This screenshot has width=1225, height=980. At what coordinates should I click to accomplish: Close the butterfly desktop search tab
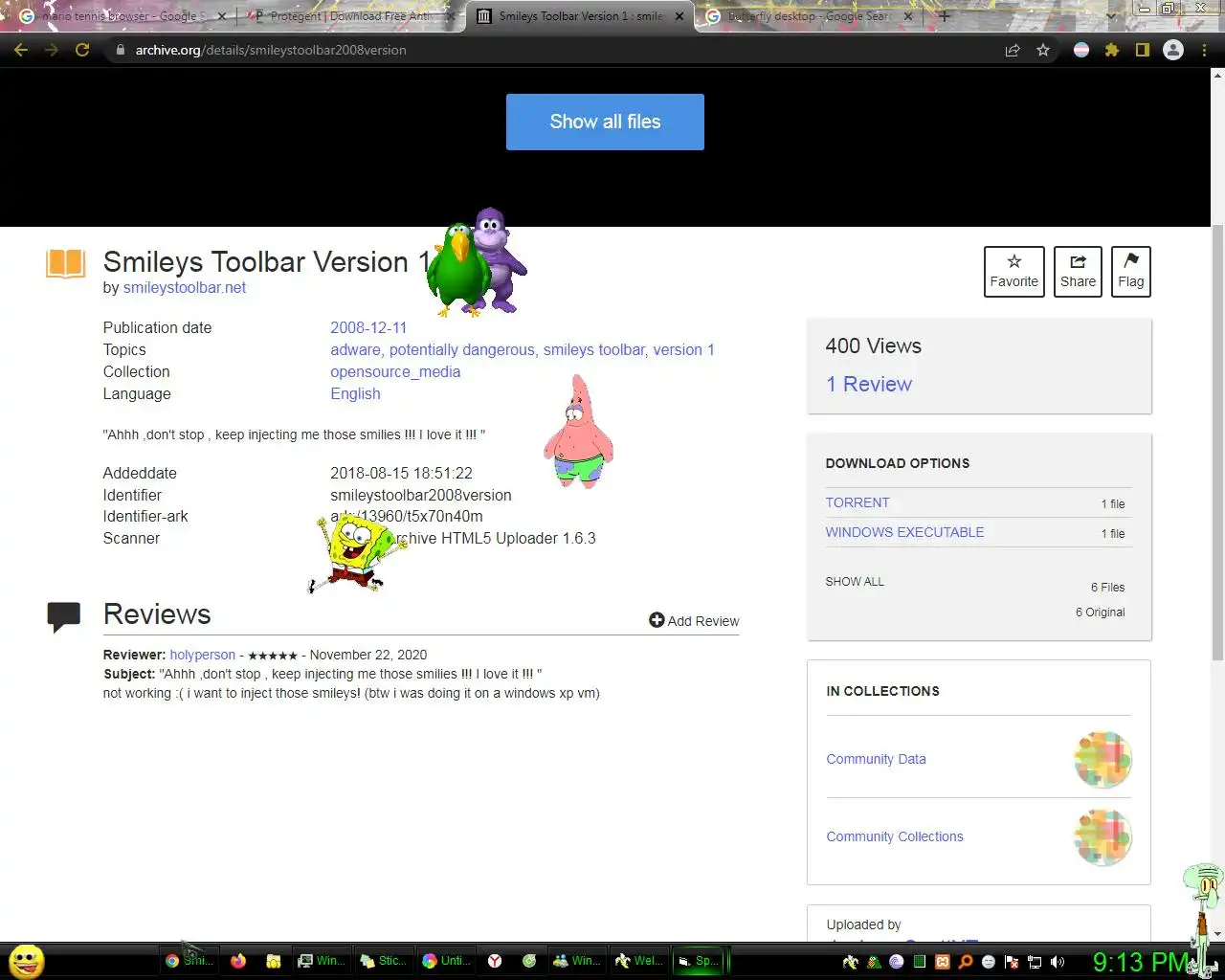click(908, 16)
